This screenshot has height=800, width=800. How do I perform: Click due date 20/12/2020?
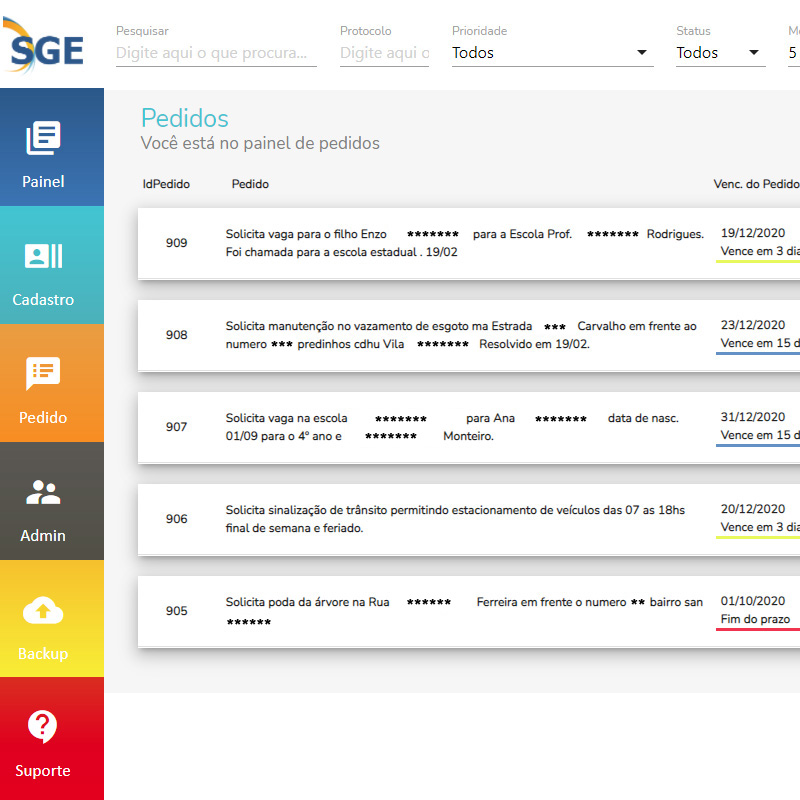[x=753, y=509]
